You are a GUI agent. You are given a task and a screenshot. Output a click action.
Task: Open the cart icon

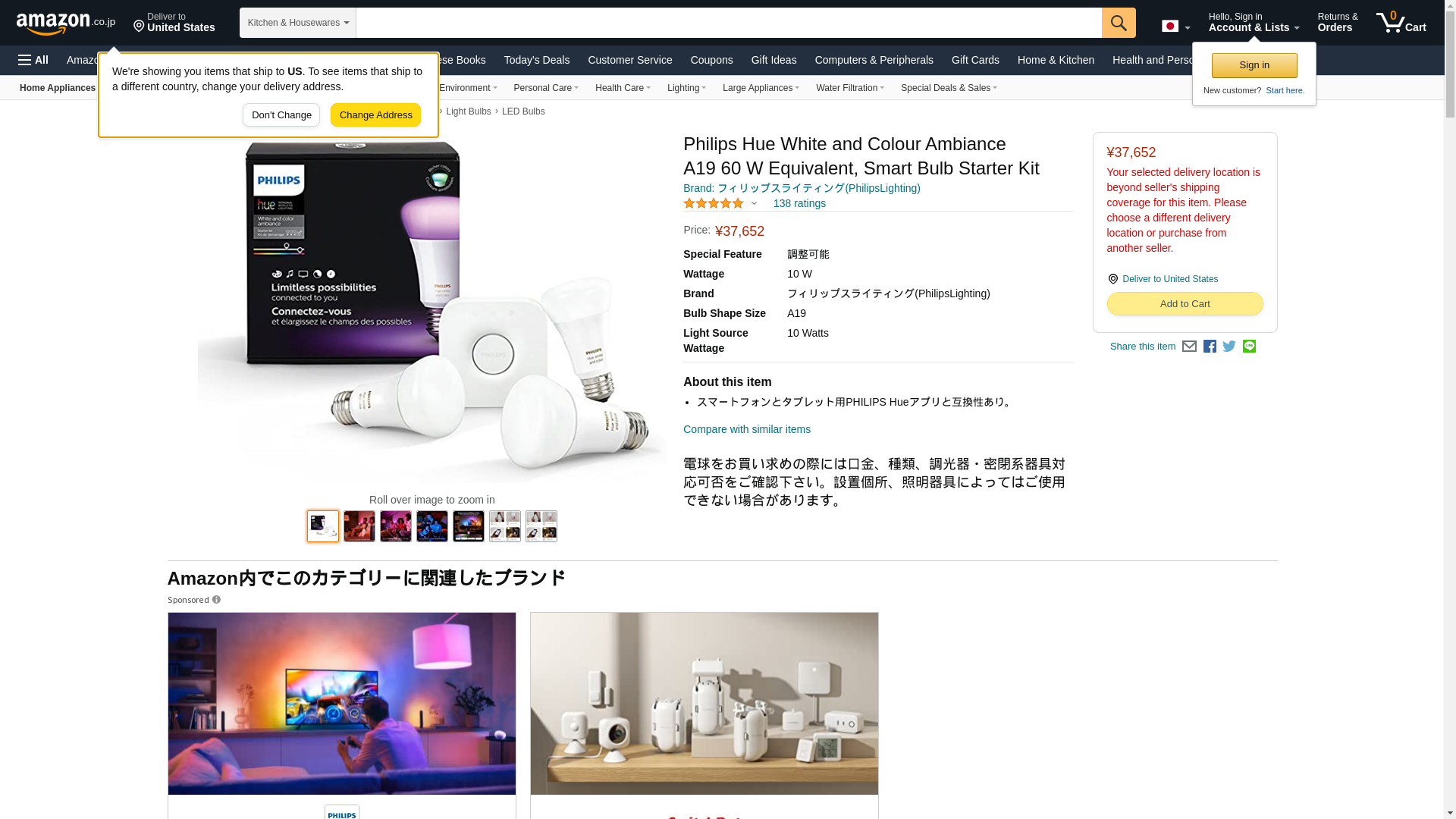[x=1401, y=23]
